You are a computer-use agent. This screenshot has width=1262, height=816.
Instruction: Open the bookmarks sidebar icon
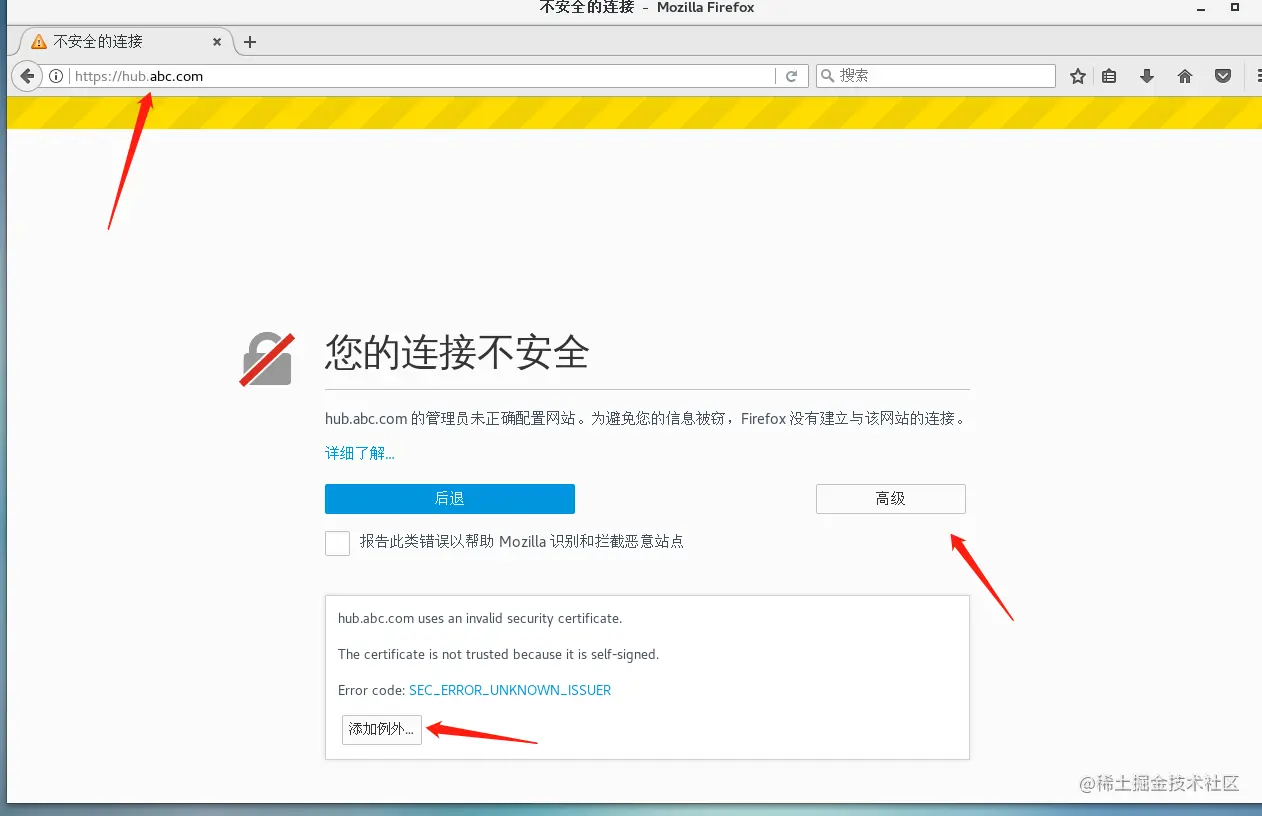(x=1109, y=75)
